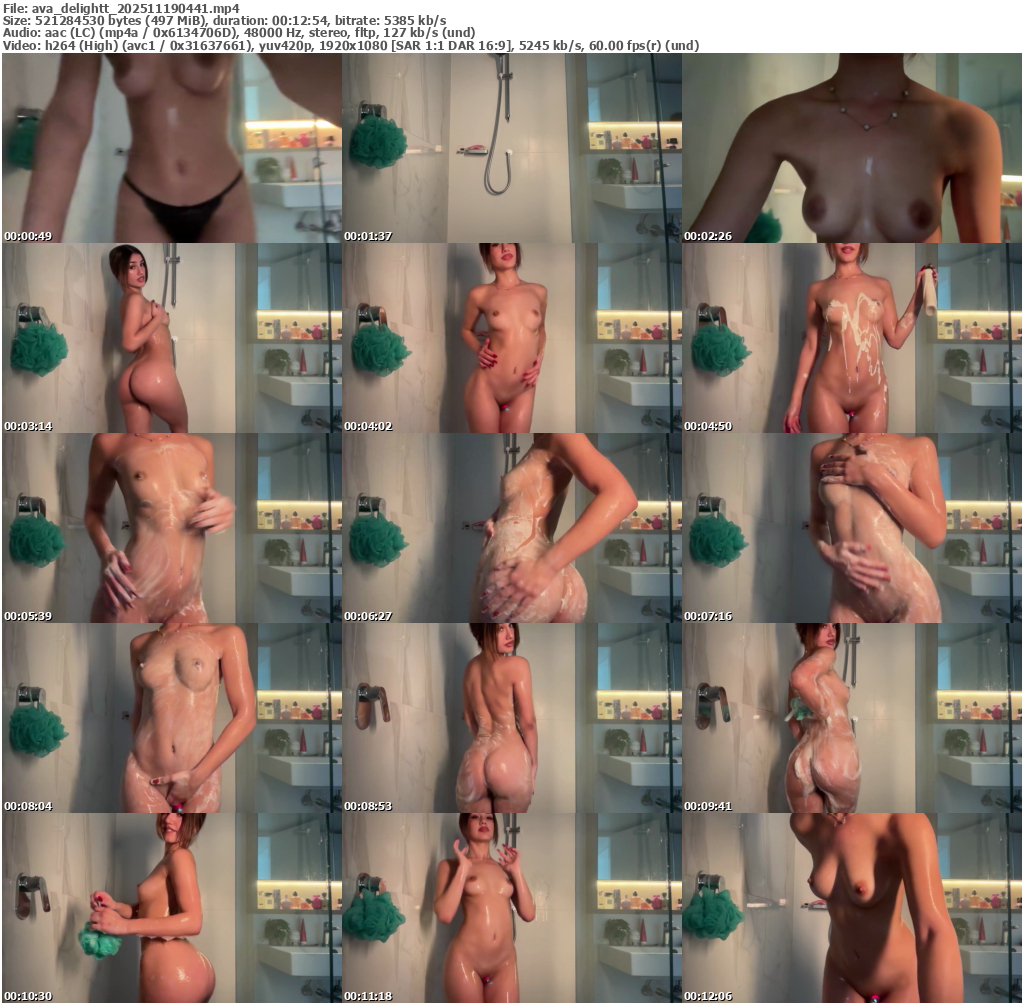The height and width of the screenshot is (1003, 1024).
Task: Click the 00:00:49 timestamp label
Action: point(28,236)
